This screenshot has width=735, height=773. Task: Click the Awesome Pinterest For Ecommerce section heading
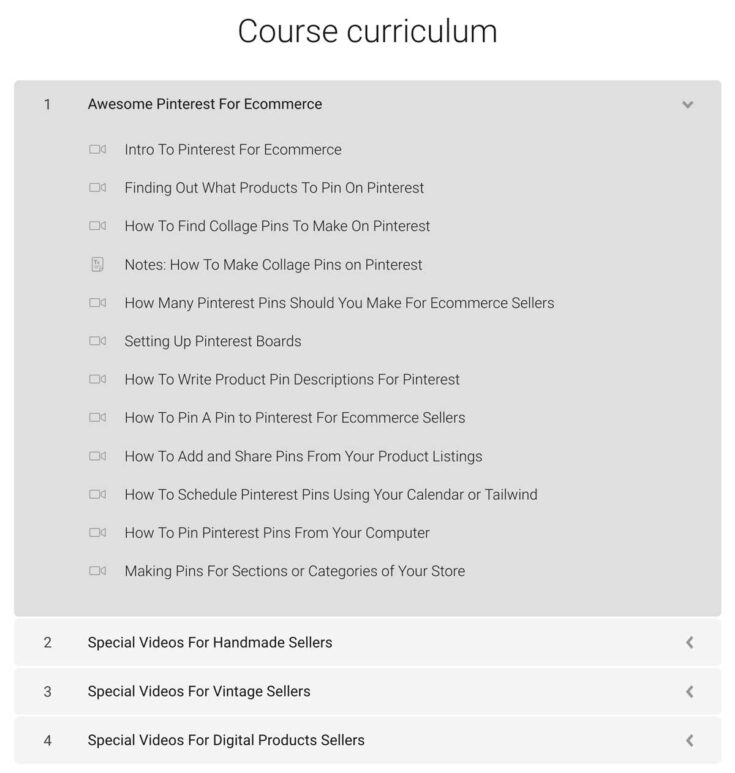(205, 104)
